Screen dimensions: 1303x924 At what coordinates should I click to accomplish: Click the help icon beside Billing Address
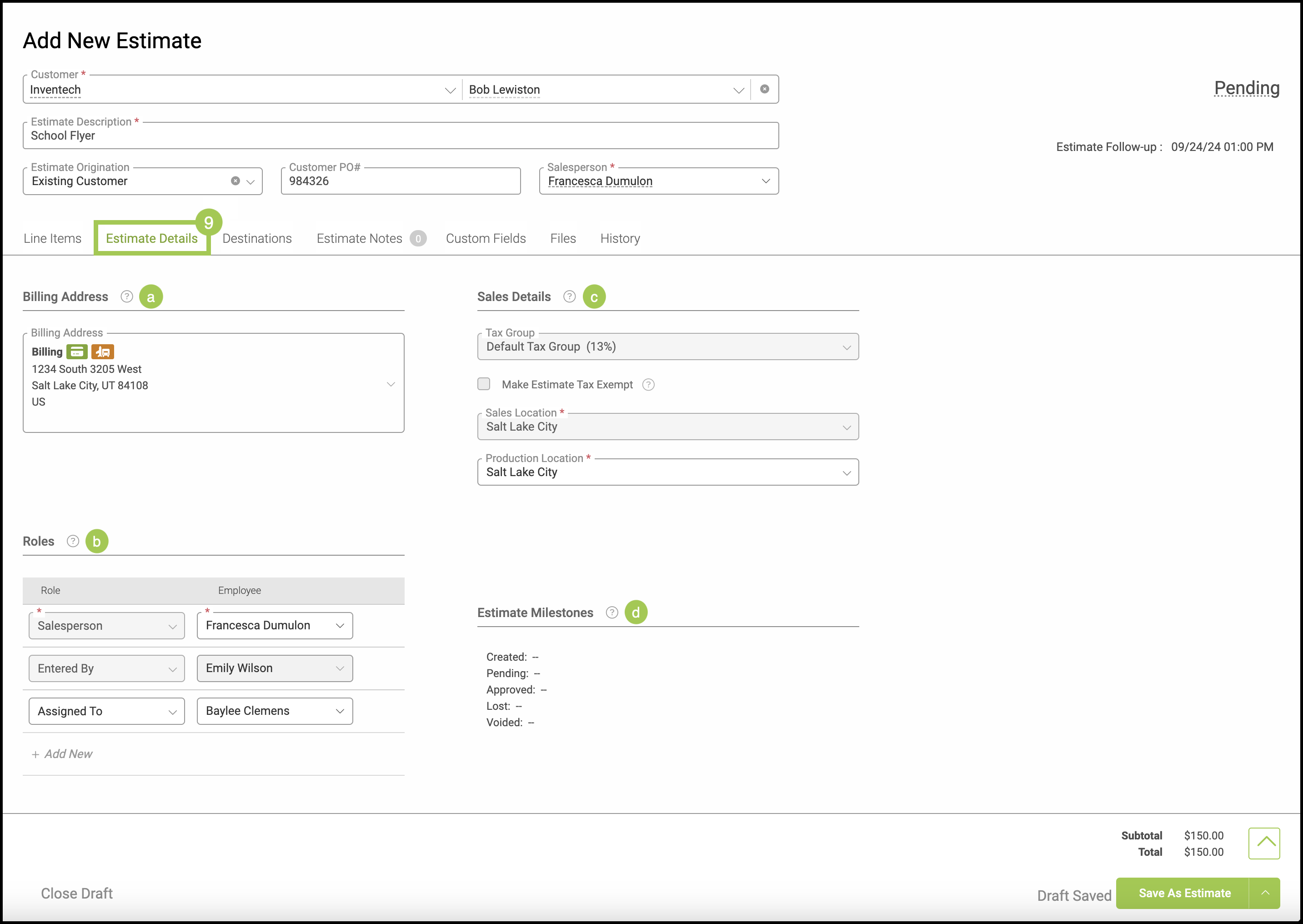click(x=127, y=296)
